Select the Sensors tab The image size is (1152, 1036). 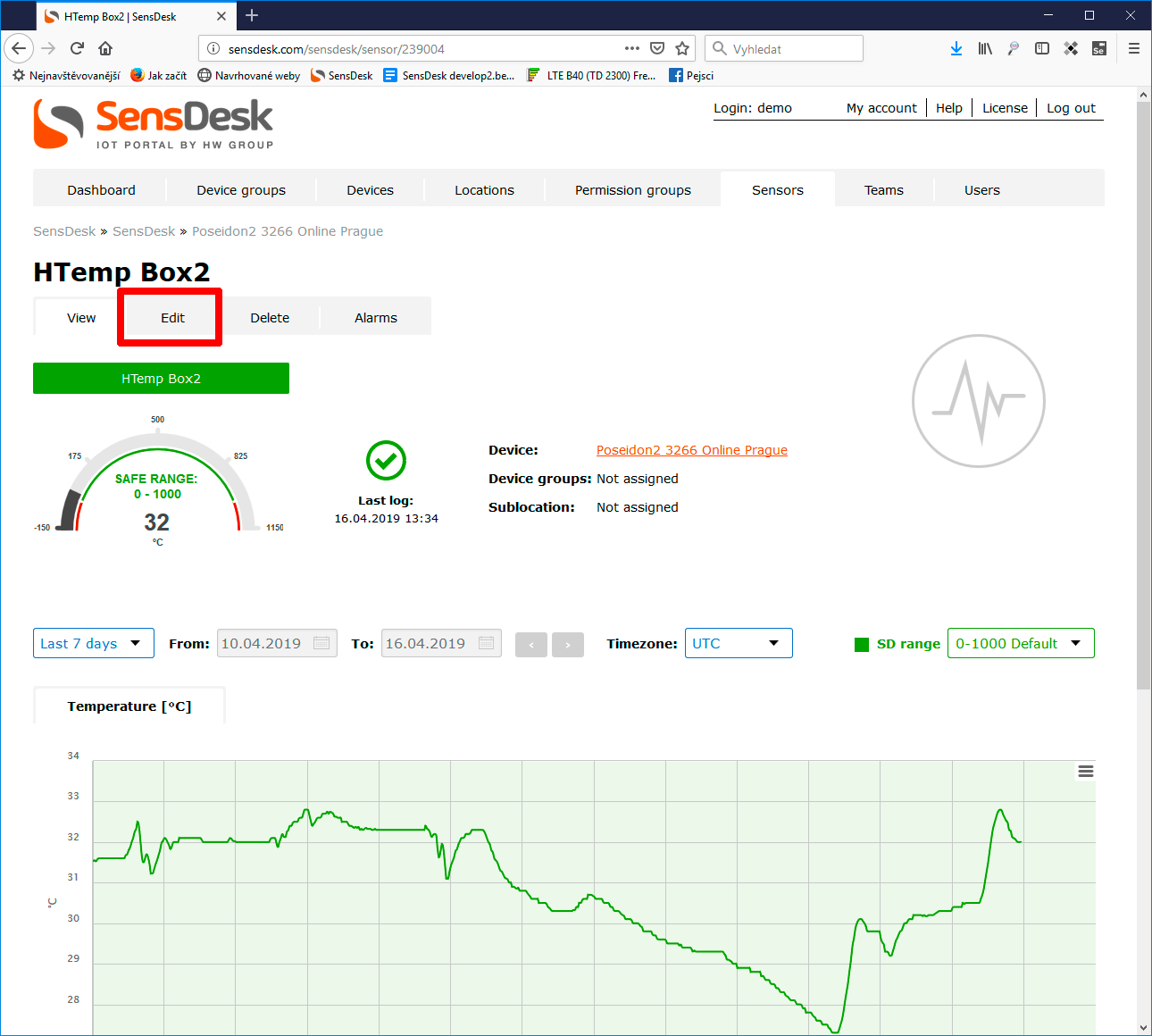point(778,189)
